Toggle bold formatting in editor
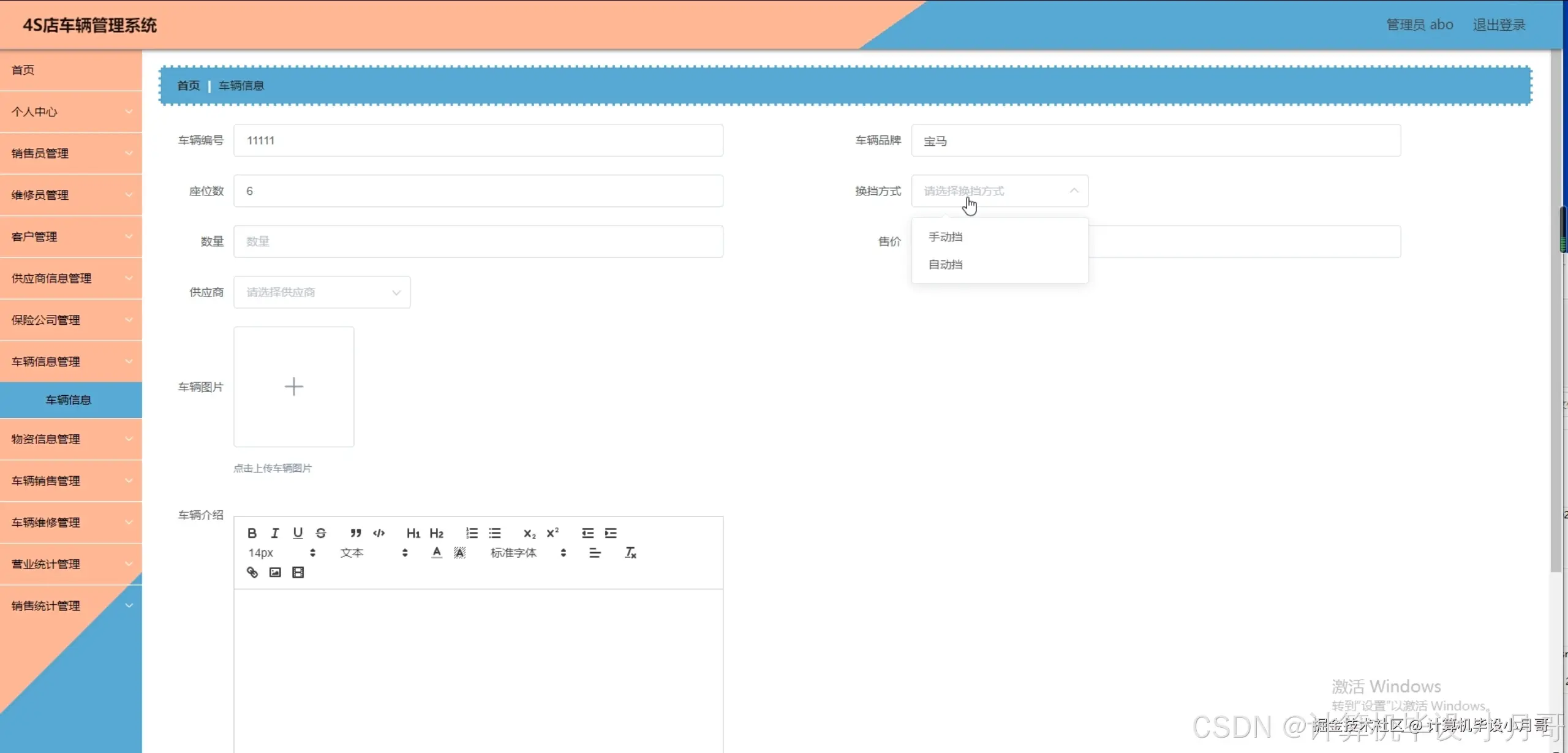This screenshot has width=1568, height=753. [x=252, y=533]
